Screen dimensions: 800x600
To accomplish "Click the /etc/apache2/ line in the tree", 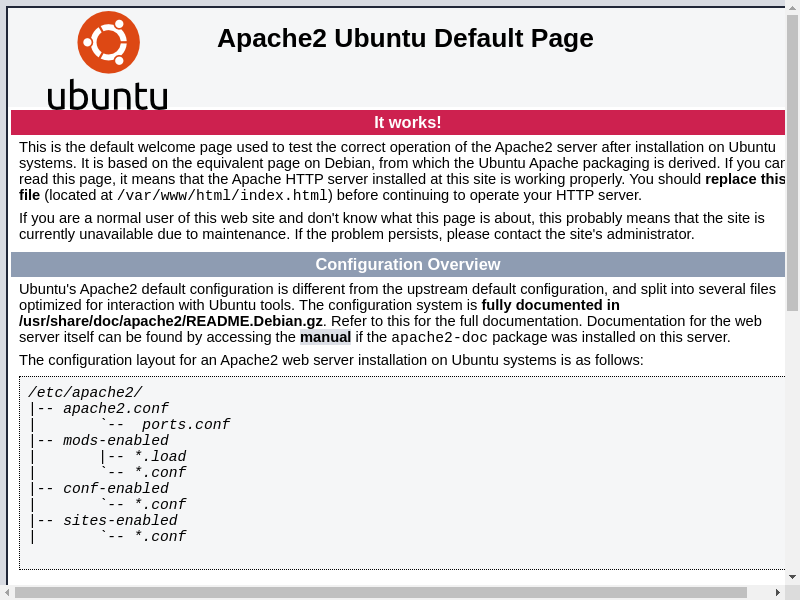I will tap(85, 393).
